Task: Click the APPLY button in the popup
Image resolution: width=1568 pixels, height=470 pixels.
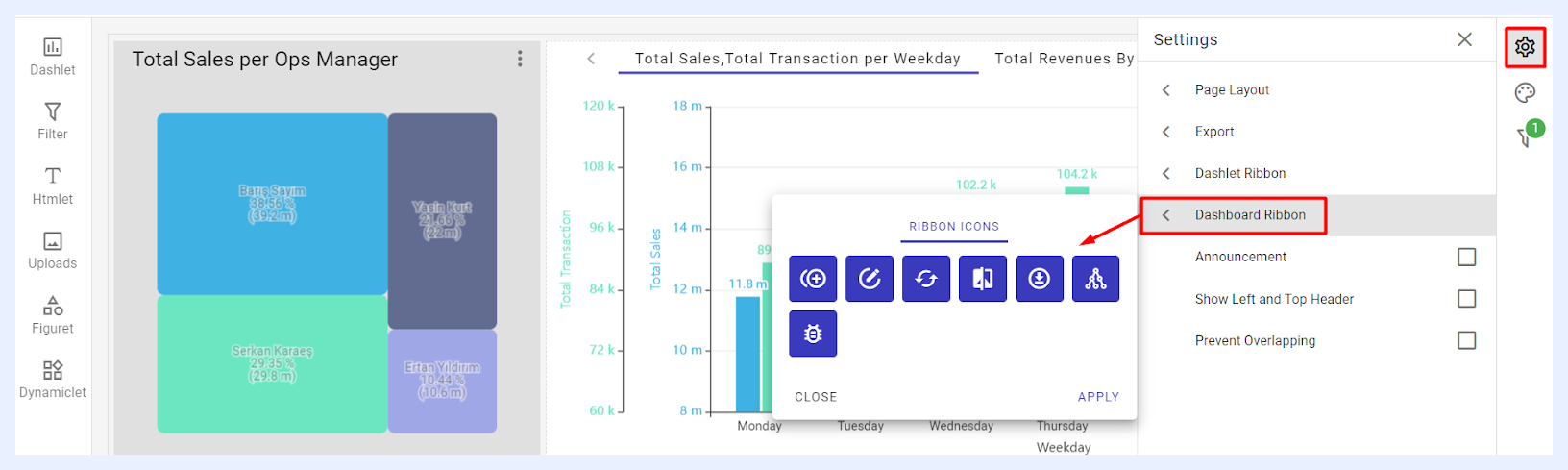Action: point(1098,397)
